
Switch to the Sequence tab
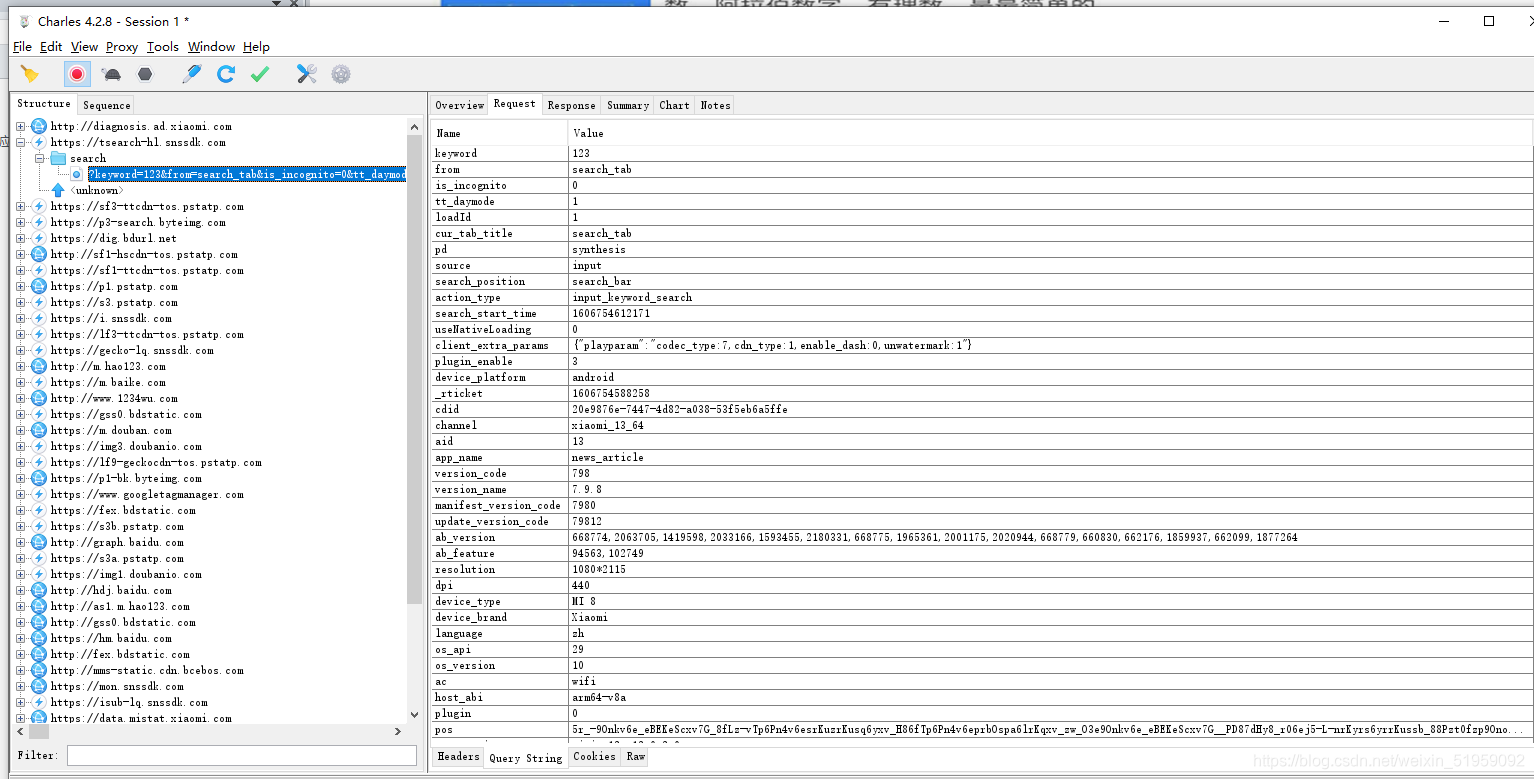(106, 105)
